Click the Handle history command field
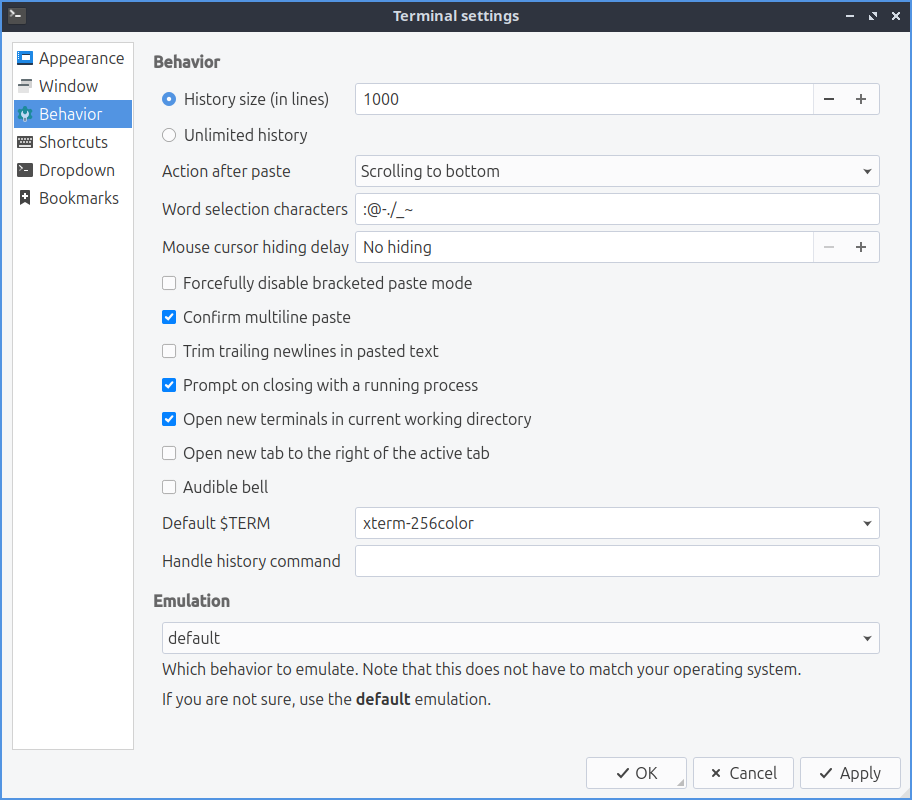The height and width of the screenshot is (800, 912). tap(617, 561)
